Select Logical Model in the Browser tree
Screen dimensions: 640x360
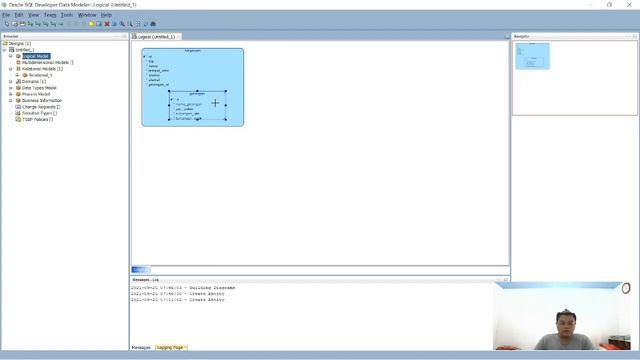click(x=36, y=56)
